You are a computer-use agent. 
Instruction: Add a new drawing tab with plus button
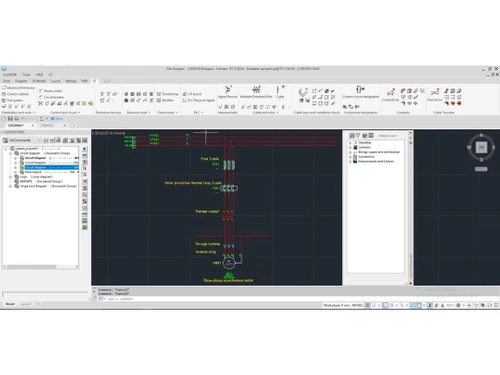click(74, 126)
